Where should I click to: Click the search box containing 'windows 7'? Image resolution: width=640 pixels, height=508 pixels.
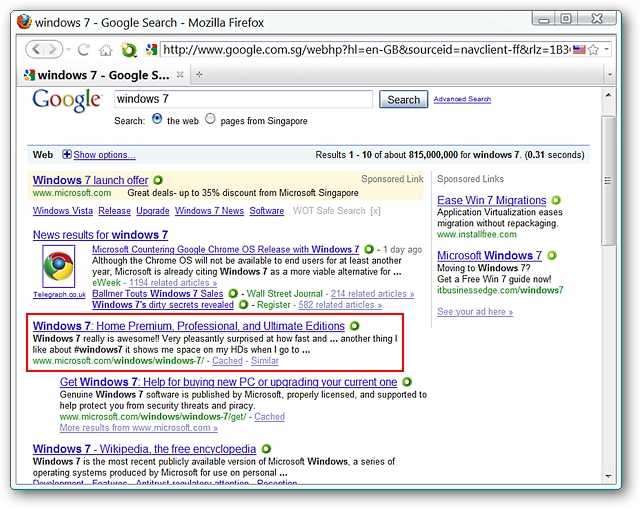click(243, 99)
